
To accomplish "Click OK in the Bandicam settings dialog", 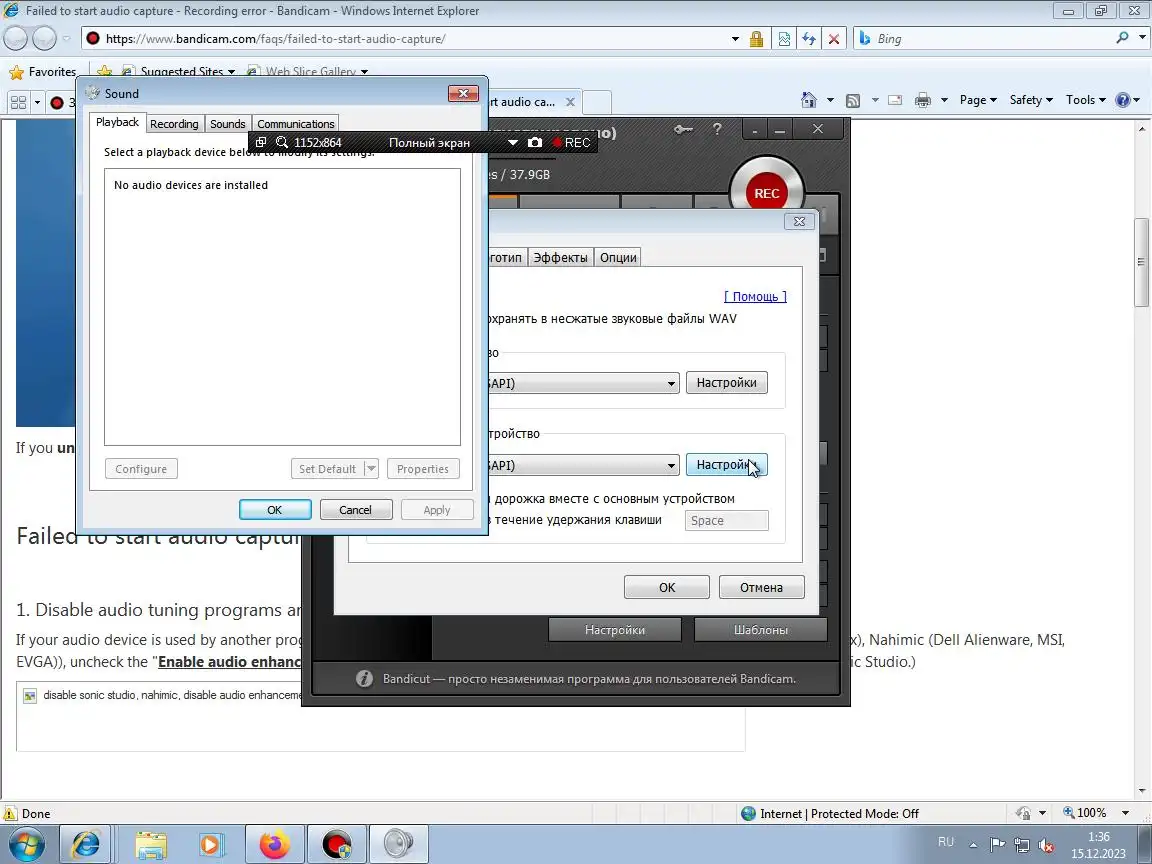I will 666,587.
